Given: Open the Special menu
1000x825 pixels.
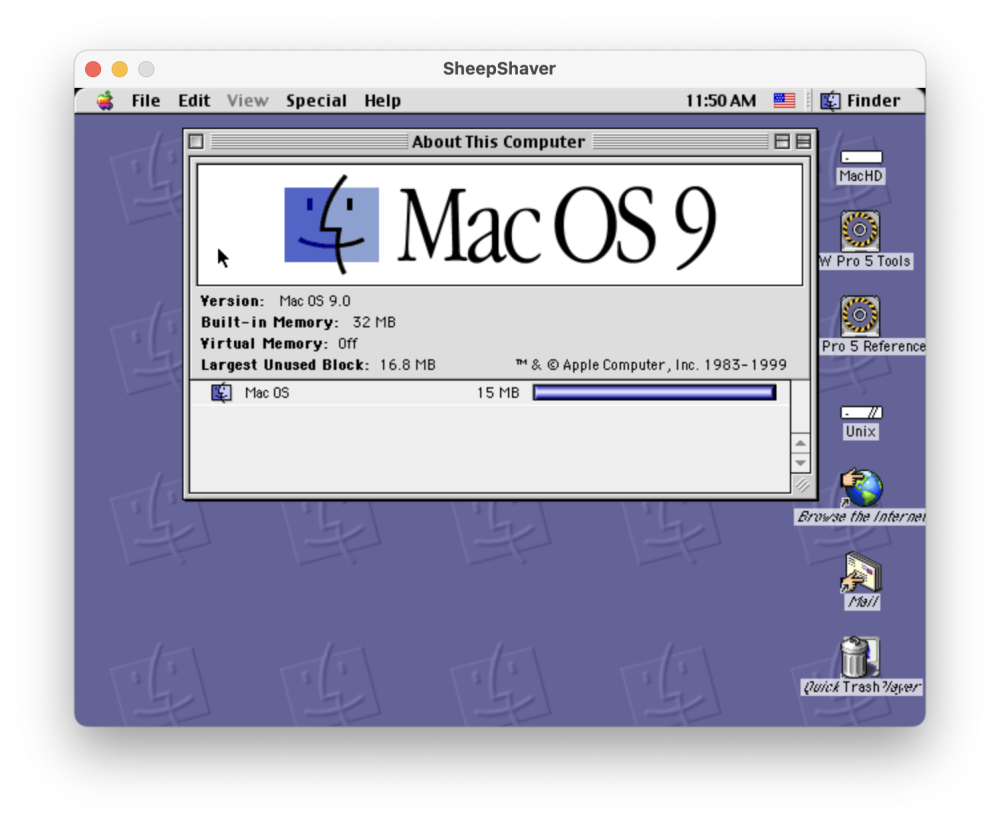Looking at the screenshot, I should pos(316,101).
